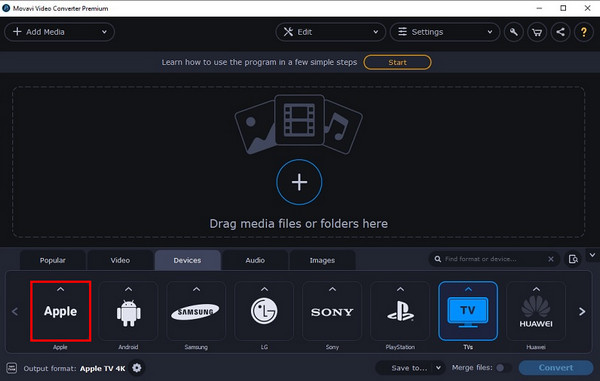This screenshot has width=600, height=381.
Task: Expand the Samsung presets chevron
Action: point(196,290)
